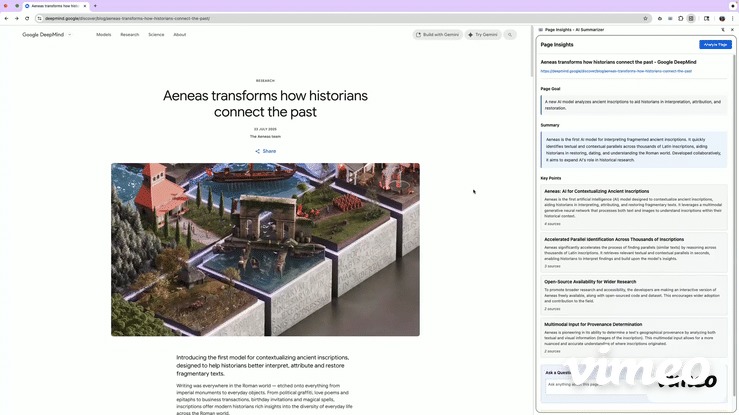Open 'Multimodal Input for Provenance Determination' card
Screen dimensions: 739x415
point(633,337)
